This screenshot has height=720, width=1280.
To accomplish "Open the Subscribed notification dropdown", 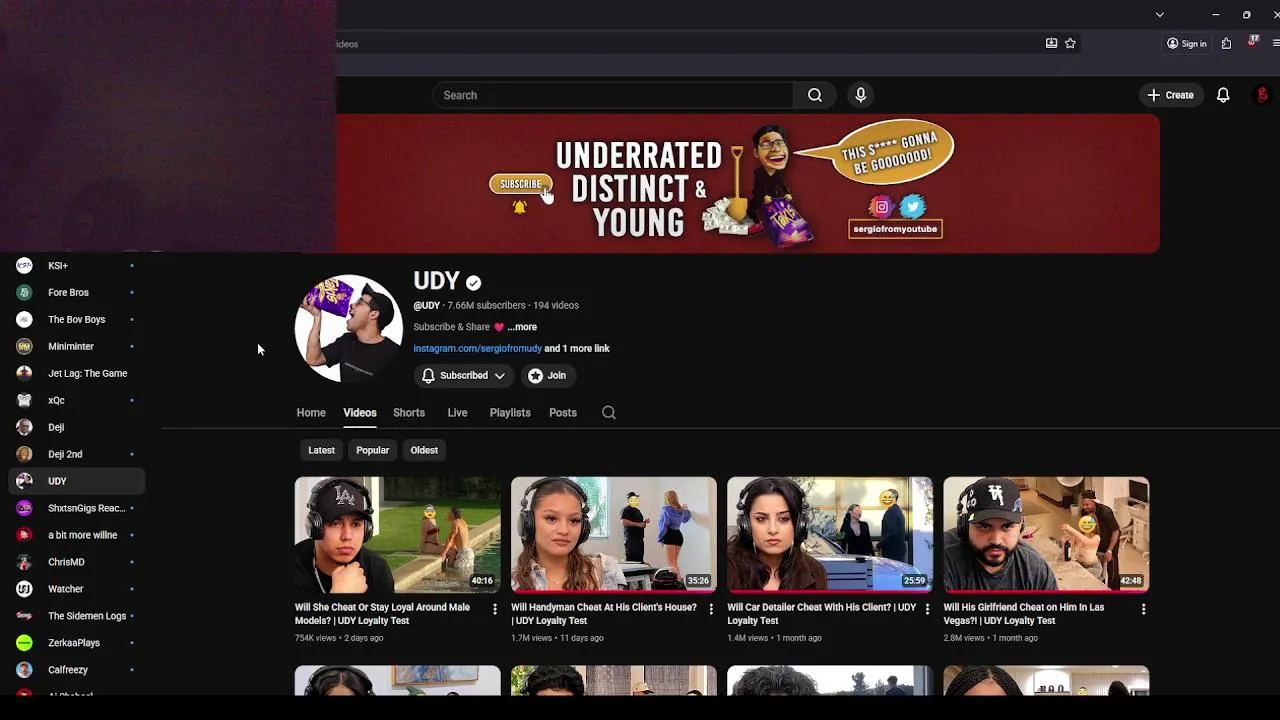I will (463, 376).
